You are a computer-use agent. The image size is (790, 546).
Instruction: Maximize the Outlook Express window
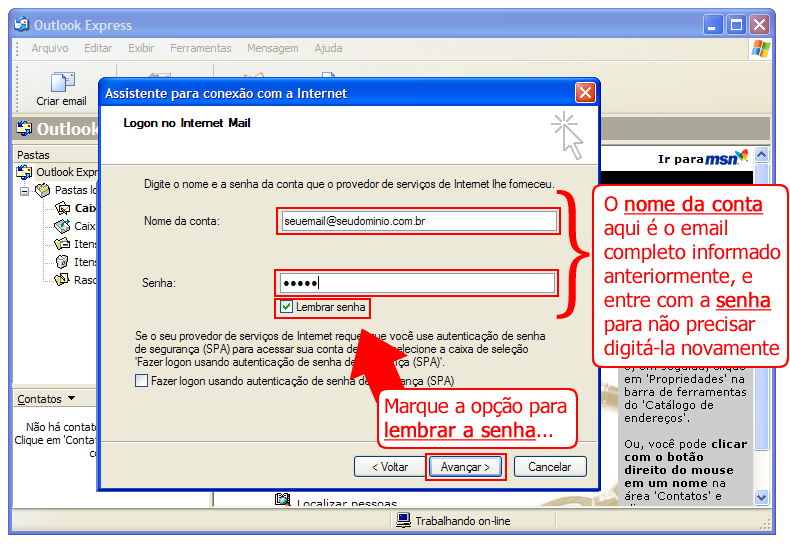[x=736, y=25]
